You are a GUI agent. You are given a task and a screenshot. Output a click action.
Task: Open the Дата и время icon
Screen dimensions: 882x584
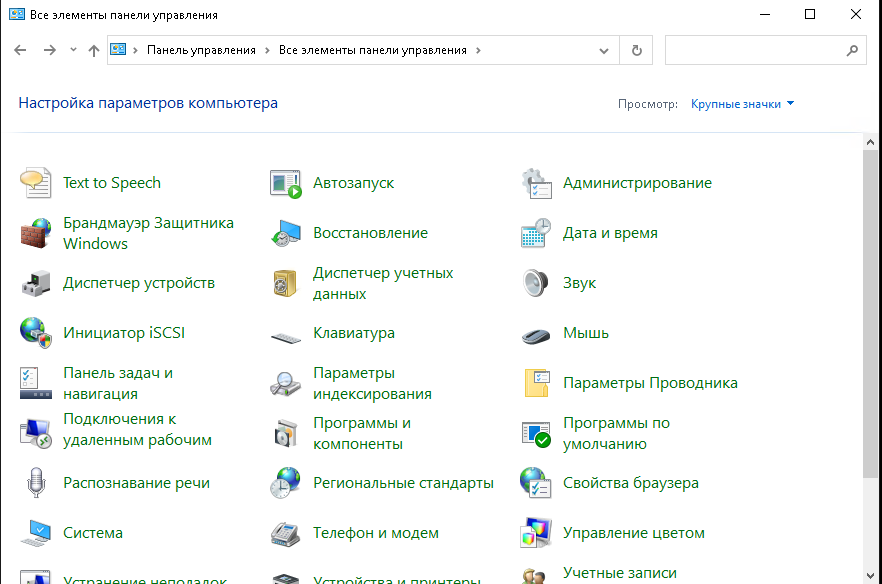point(536,233)
